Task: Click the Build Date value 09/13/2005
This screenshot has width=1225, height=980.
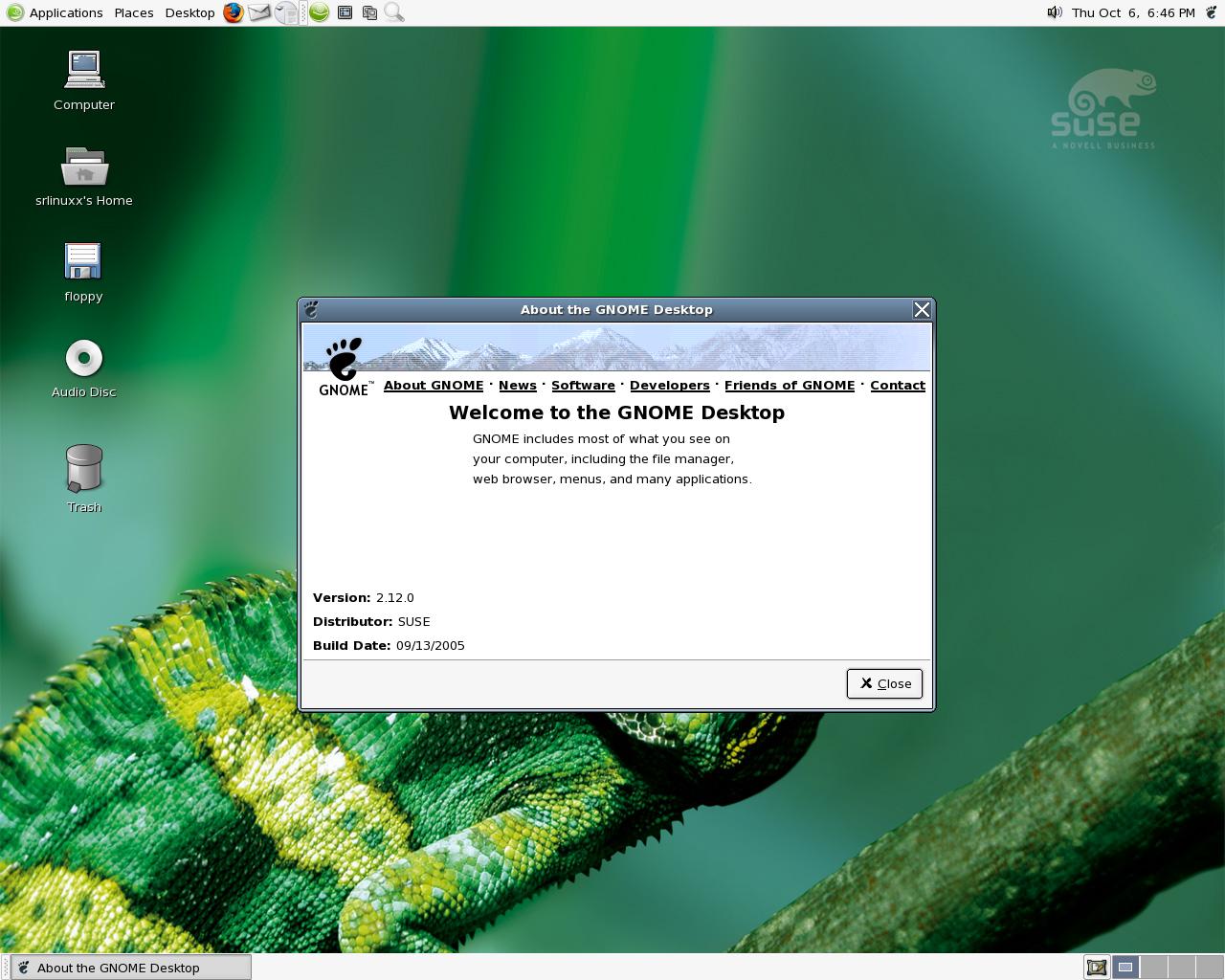Action: [x=431, y=645]
